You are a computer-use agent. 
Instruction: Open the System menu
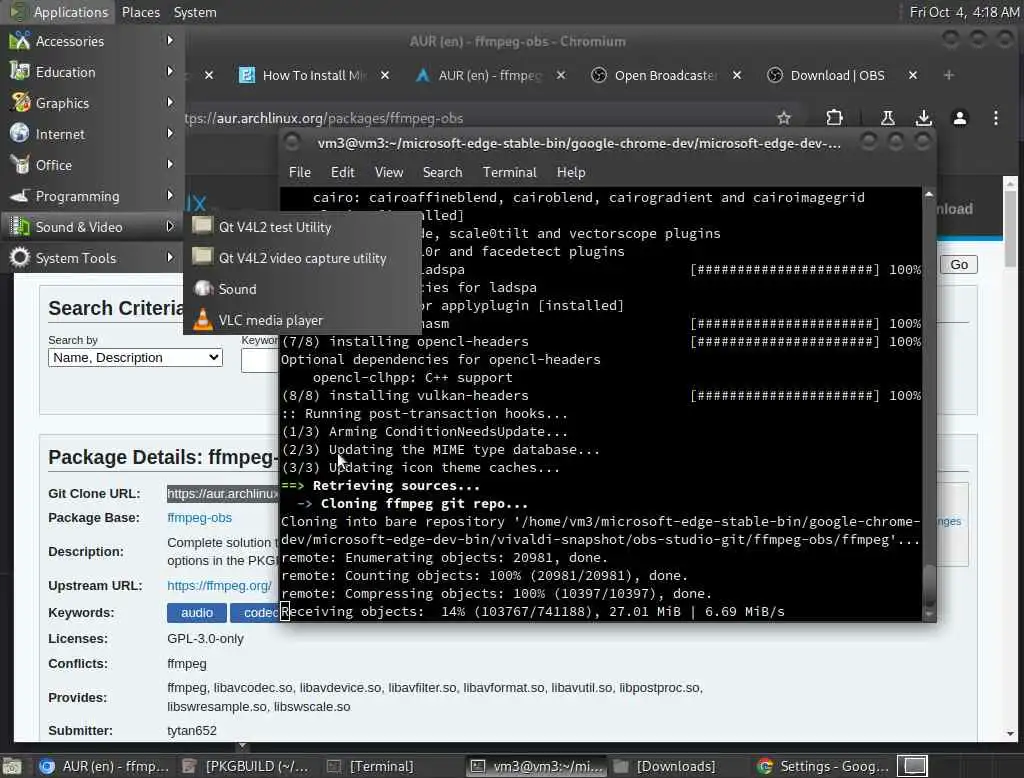click(195, 12)
